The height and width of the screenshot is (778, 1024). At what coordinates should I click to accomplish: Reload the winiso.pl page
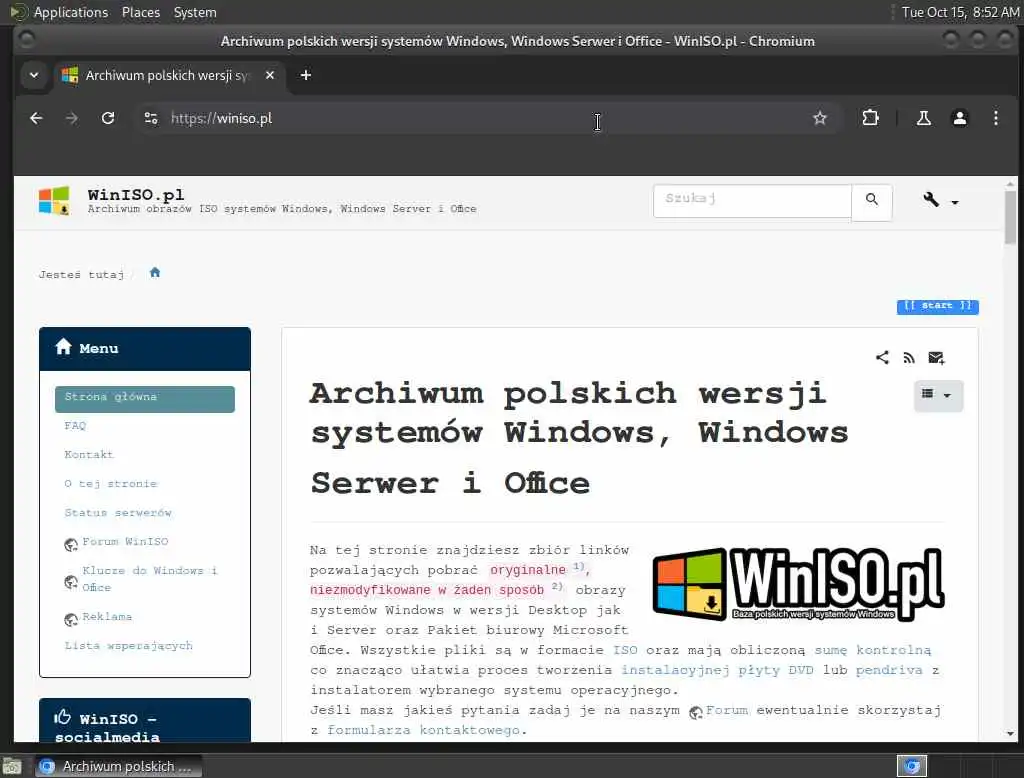(x=108, y=118)
